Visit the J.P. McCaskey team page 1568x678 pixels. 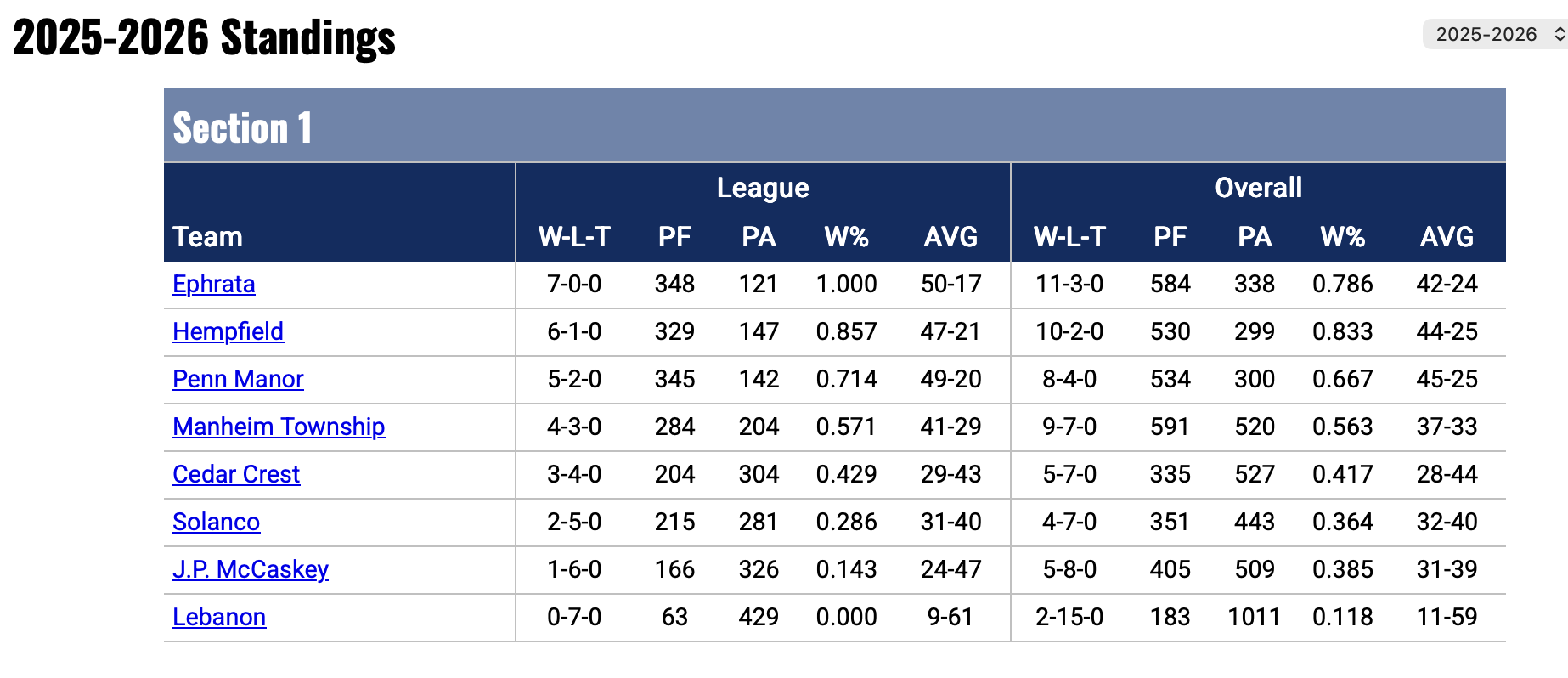coord(251,570)
